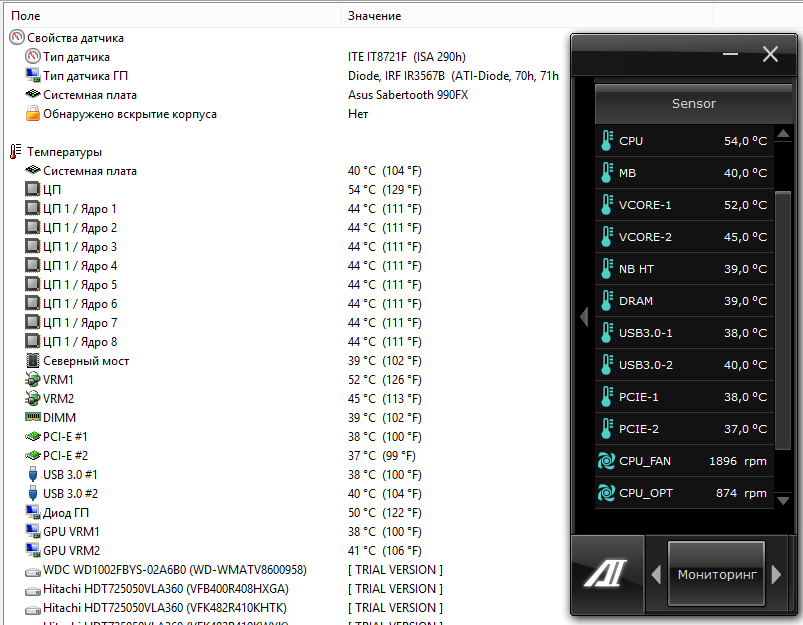Click the USB 3.0 #1 plug icon
The image size is (803, 625).
point(33,474)
